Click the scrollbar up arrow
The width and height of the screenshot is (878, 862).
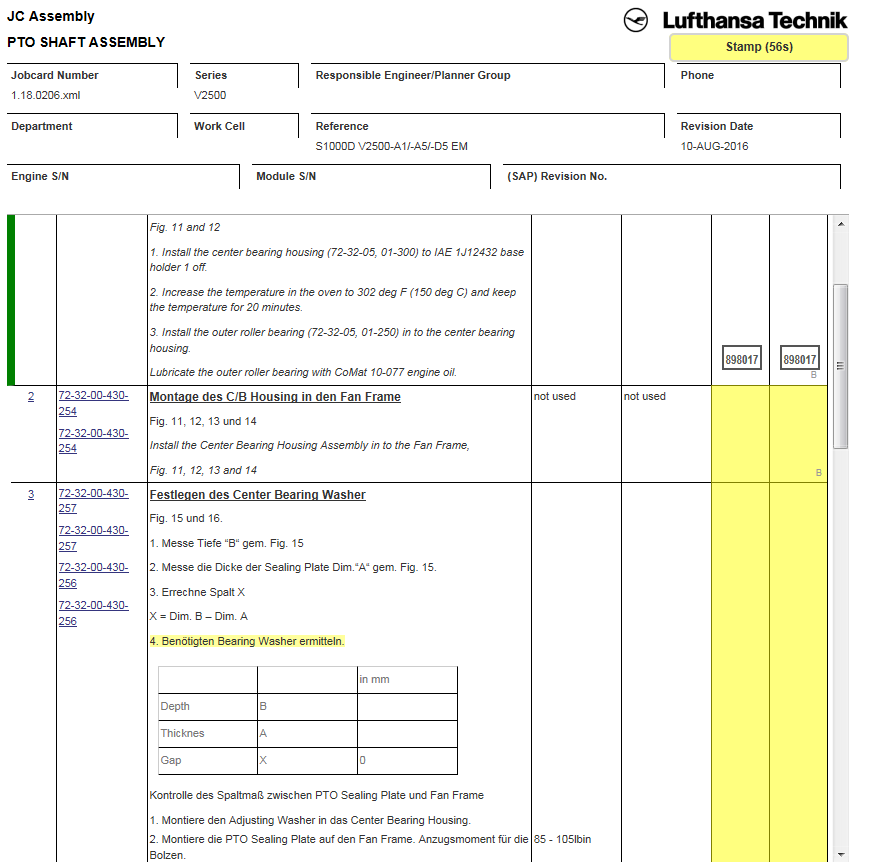pos(840,222)
